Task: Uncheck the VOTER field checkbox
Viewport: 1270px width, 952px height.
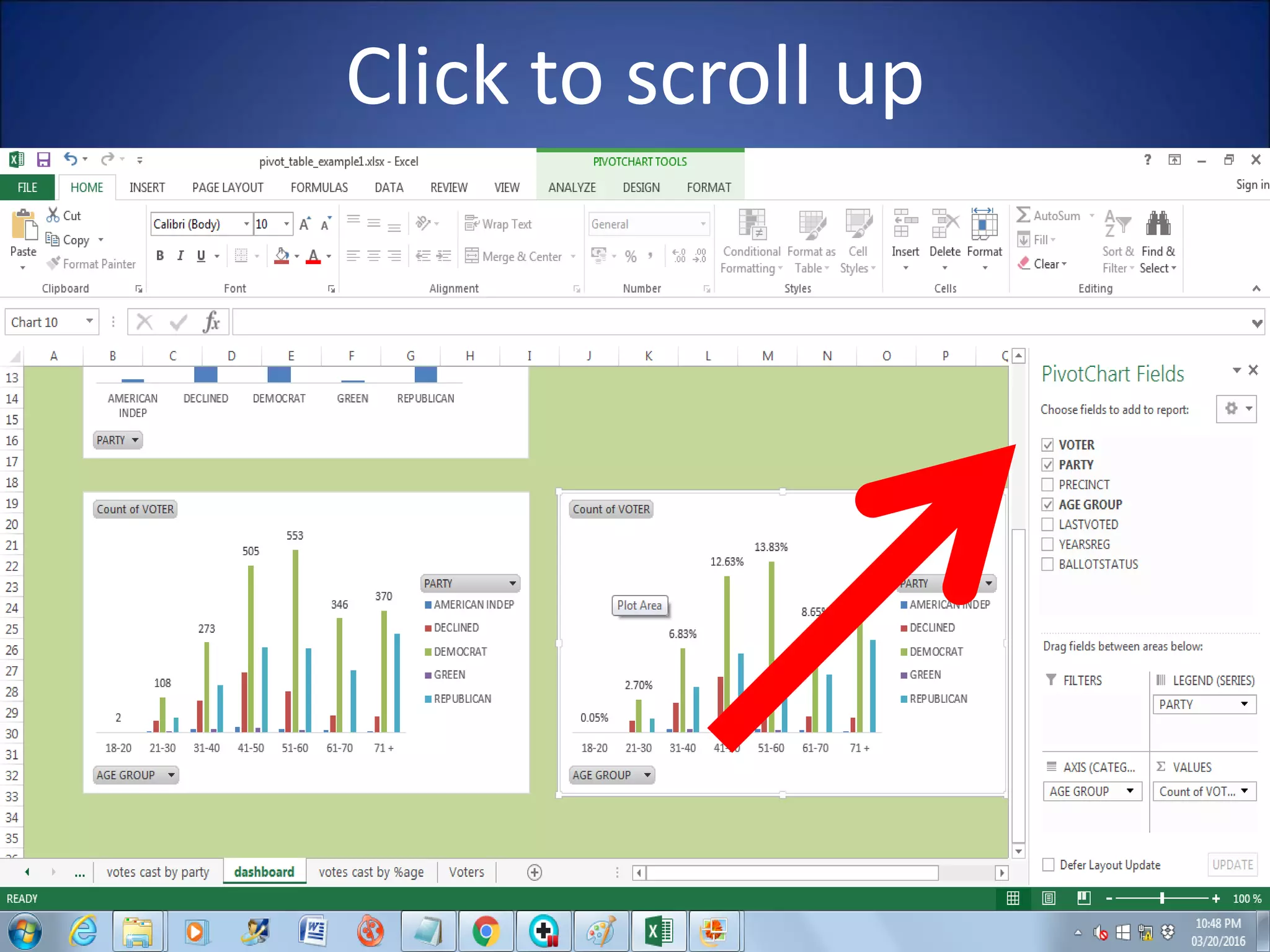Action: [x=1048, y=444]
